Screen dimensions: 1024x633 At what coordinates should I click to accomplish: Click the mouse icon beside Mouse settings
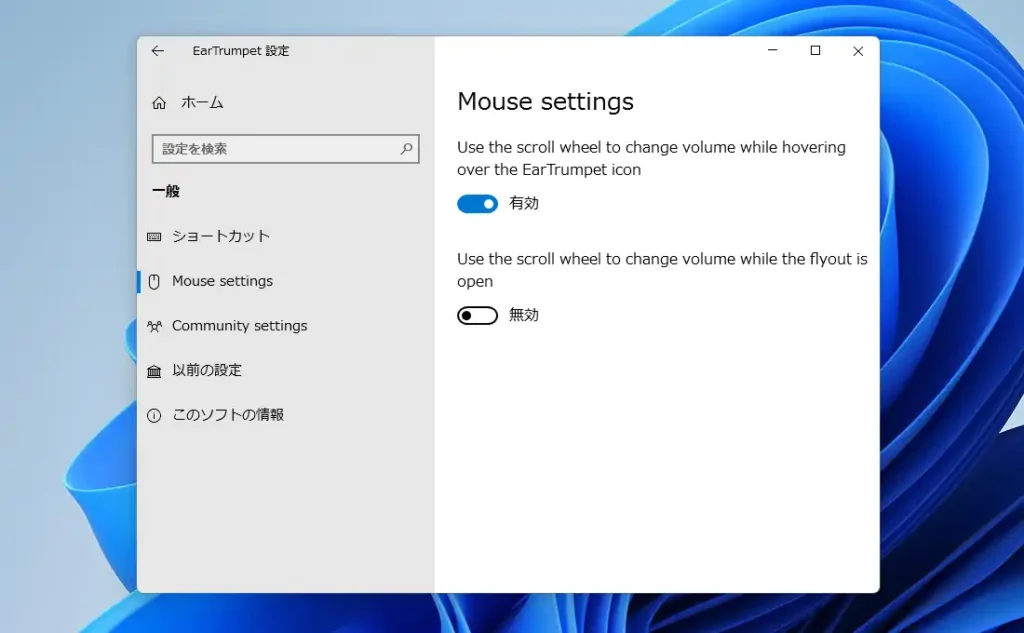click(x=157, y=281)
